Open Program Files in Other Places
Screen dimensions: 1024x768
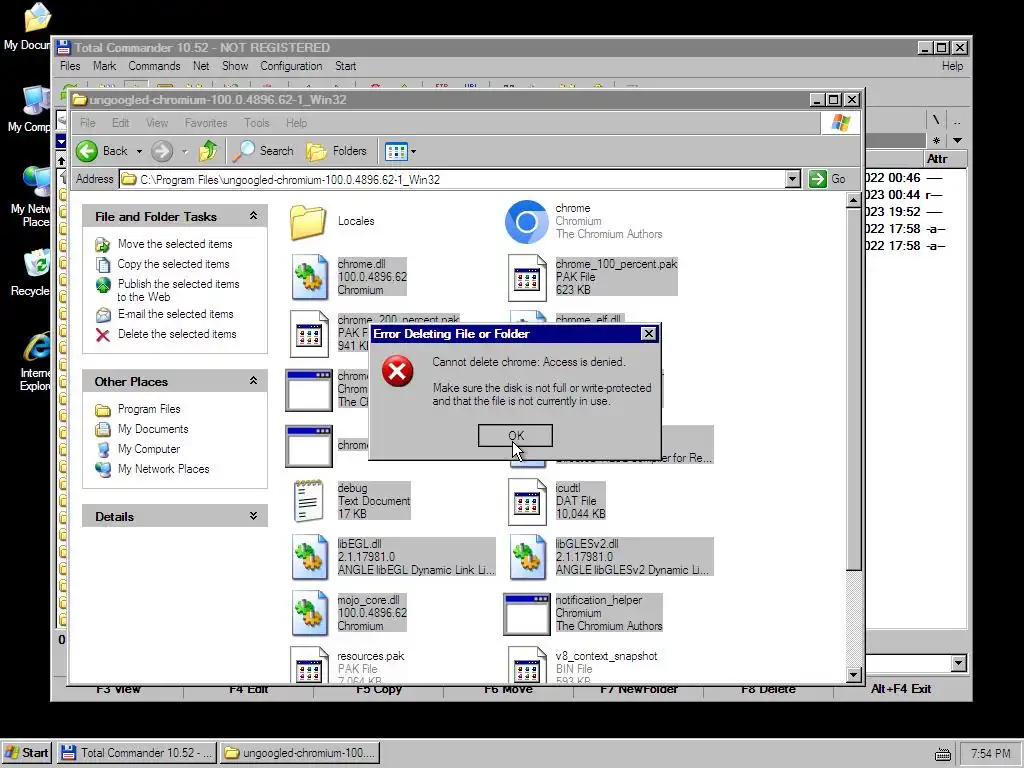coord(149,409)
